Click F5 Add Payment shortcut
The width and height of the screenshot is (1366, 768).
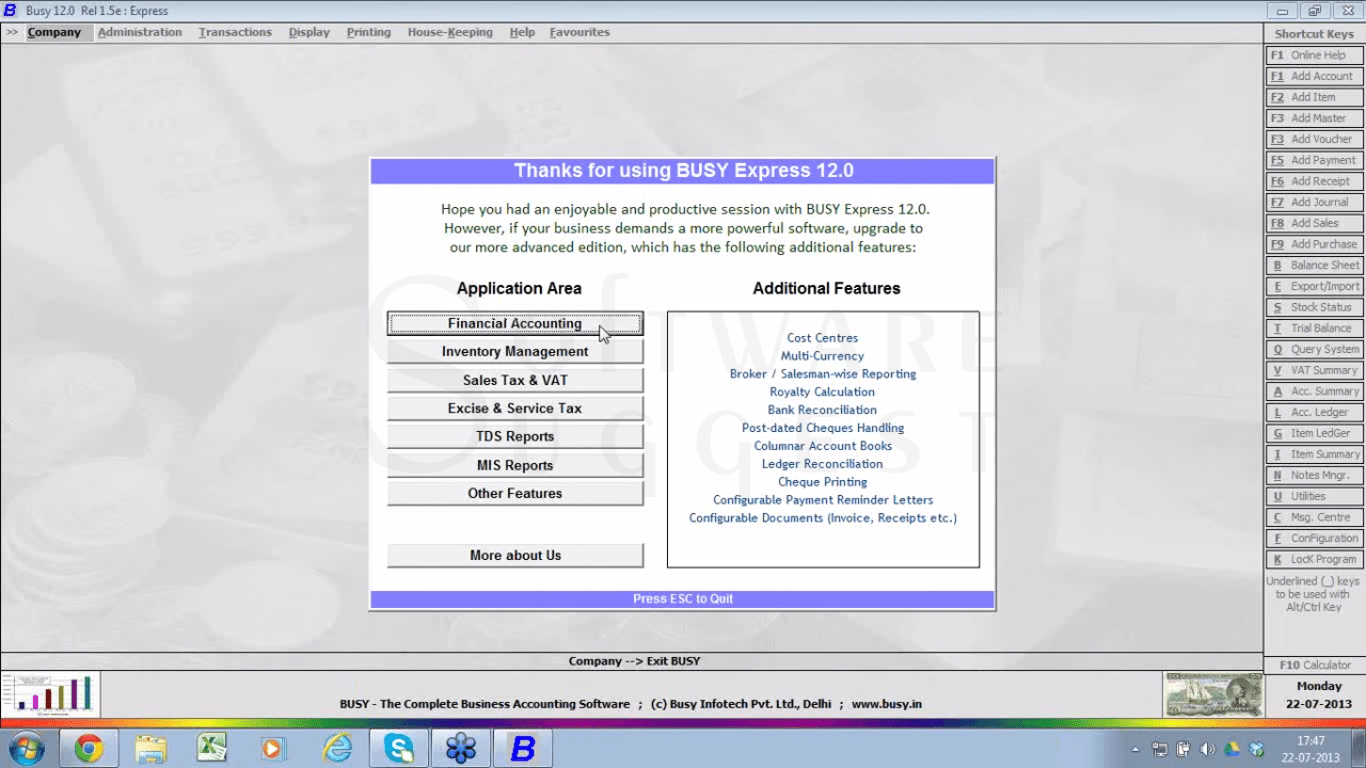[x=1314, y=160]
